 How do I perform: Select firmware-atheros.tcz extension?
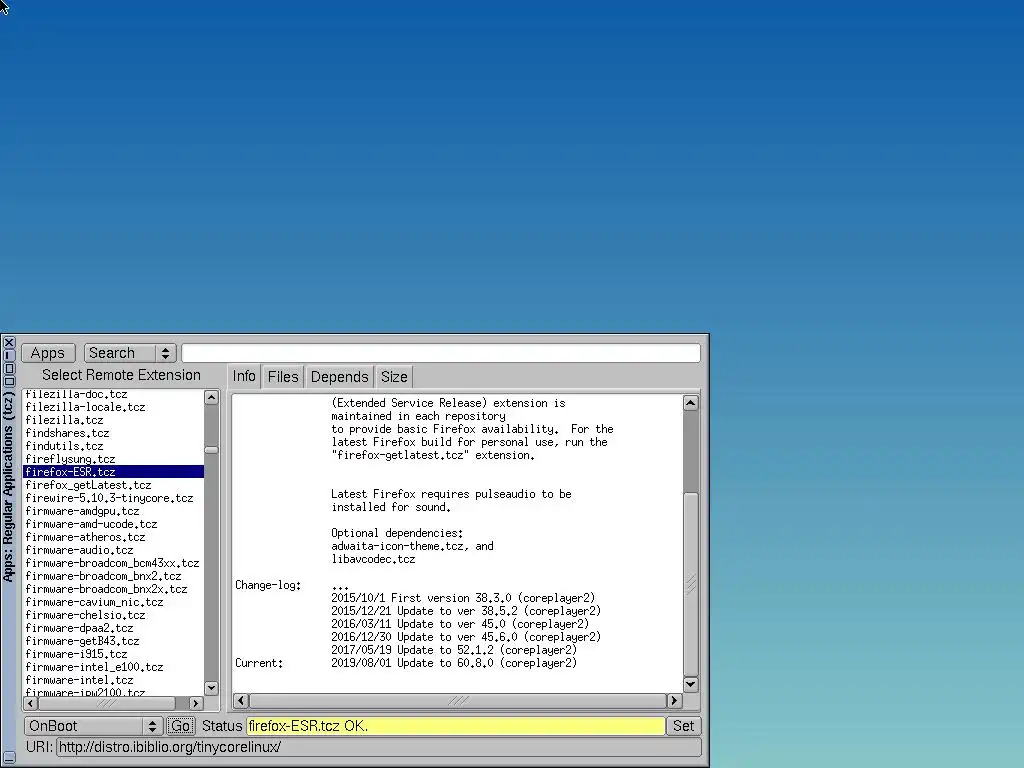click(x=113, y=537)
